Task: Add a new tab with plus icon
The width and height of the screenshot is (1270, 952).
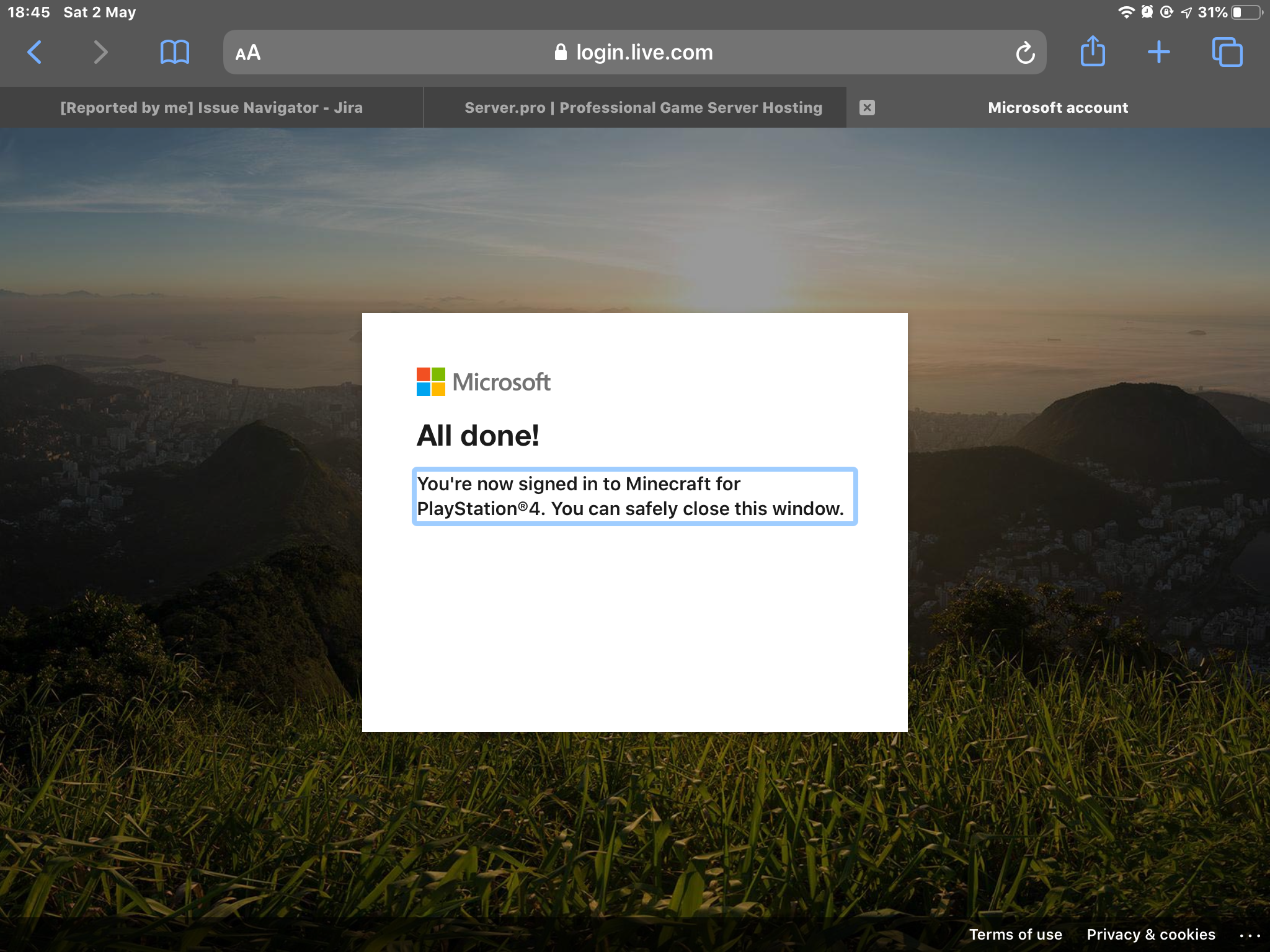Action: click(x=1158, y=52)
